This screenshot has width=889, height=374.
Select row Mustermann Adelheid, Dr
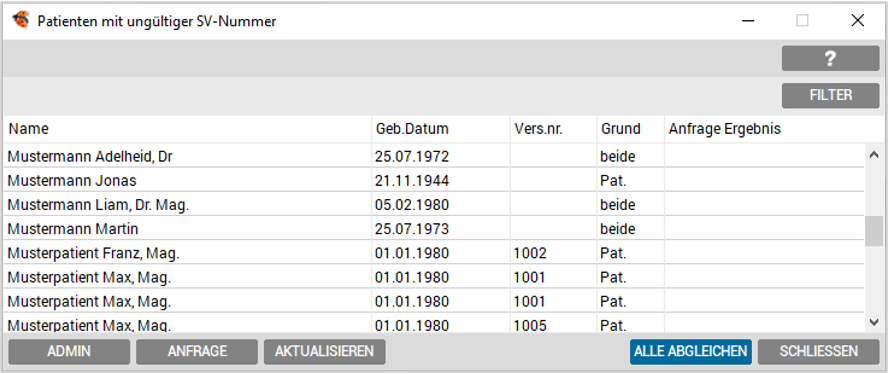(x=434, y=156)
